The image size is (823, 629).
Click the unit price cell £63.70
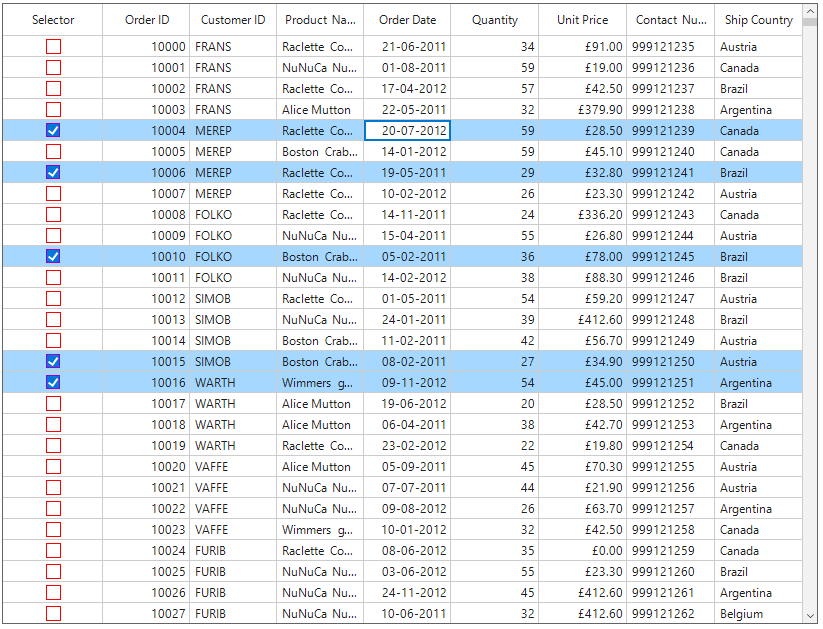coord(583,509)
